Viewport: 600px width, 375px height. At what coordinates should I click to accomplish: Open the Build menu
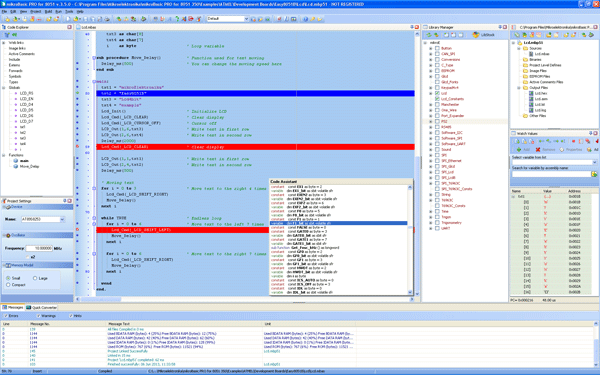pyautogui.click(x=48, y=11)
